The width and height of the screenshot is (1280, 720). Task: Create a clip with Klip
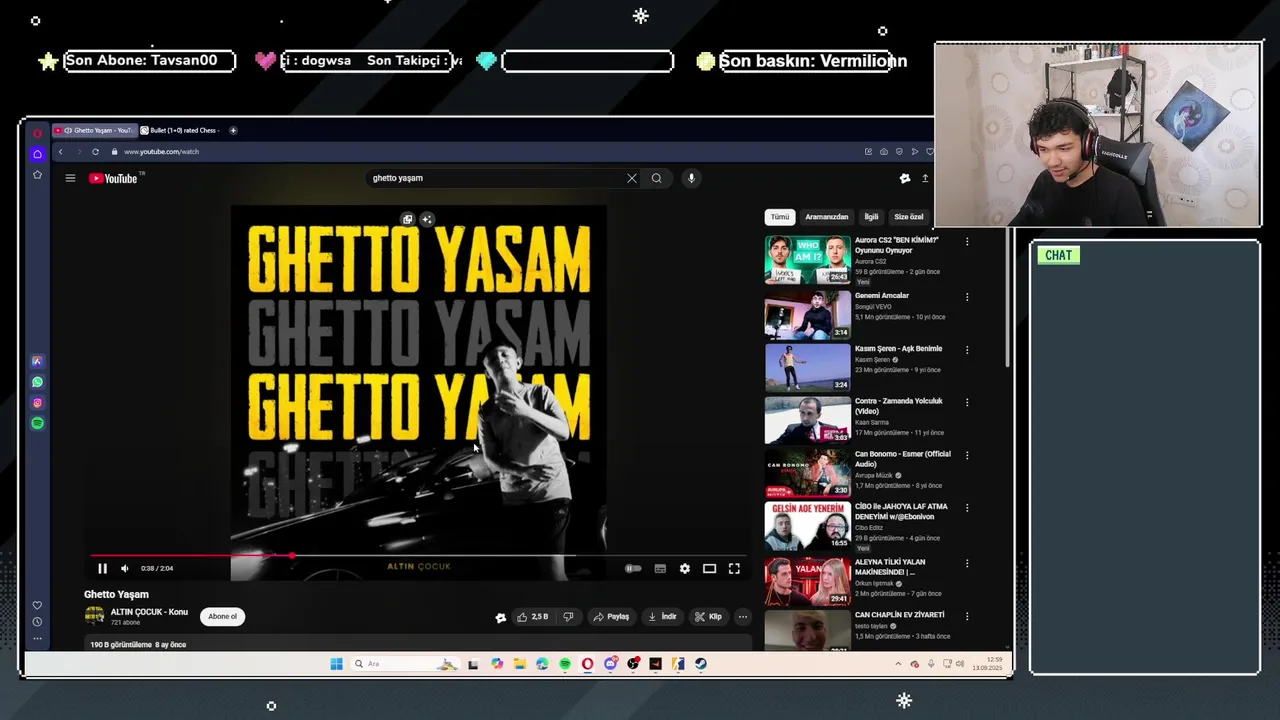pos(708,617)
